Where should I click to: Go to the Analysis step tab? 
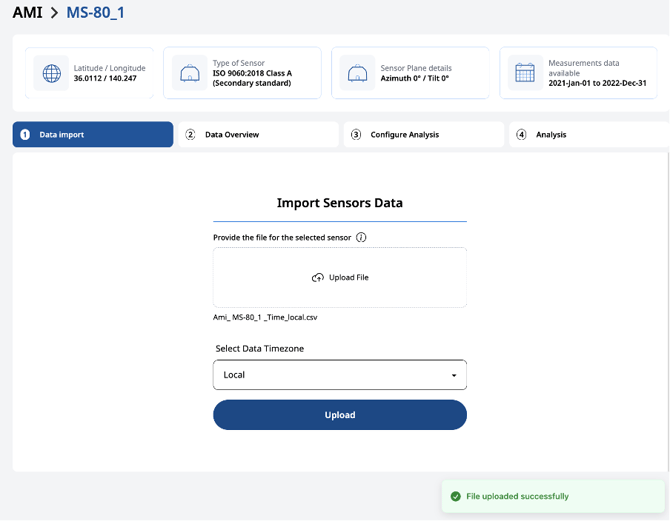(x=550, y=135)
